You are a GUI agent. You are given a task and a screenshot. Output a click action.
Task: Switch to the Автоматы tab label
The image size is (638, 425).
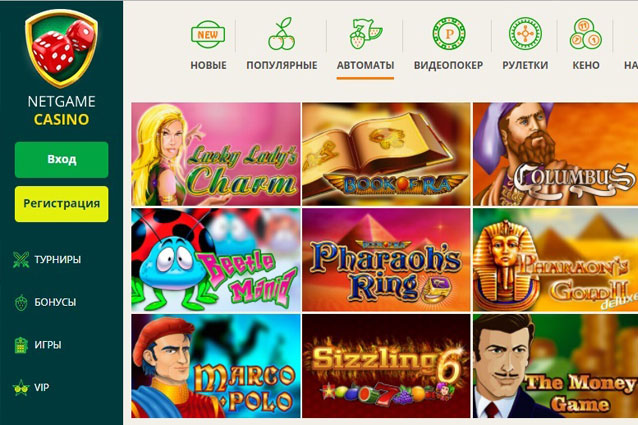[x=365, y=65]
